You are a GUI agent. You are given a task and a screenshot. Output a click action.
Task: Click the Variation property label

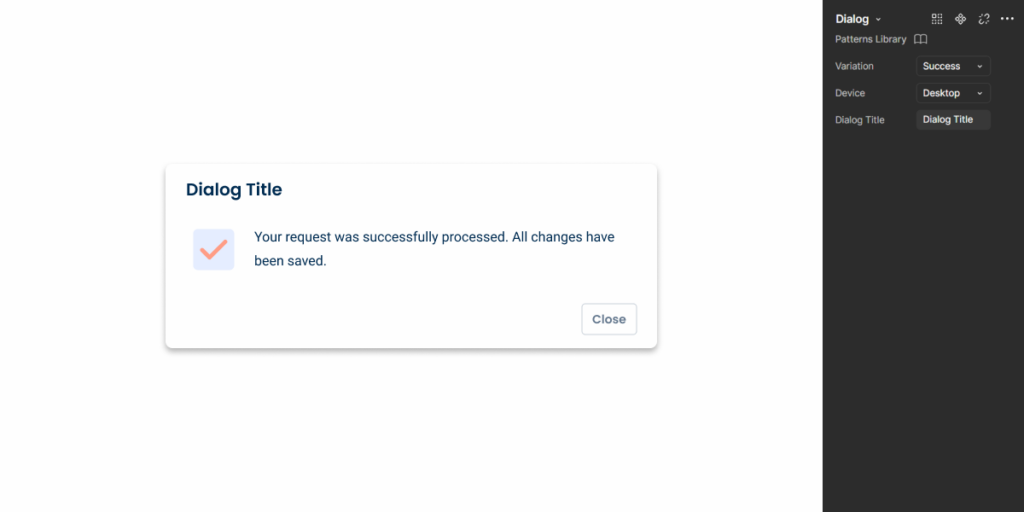(854, 66)
